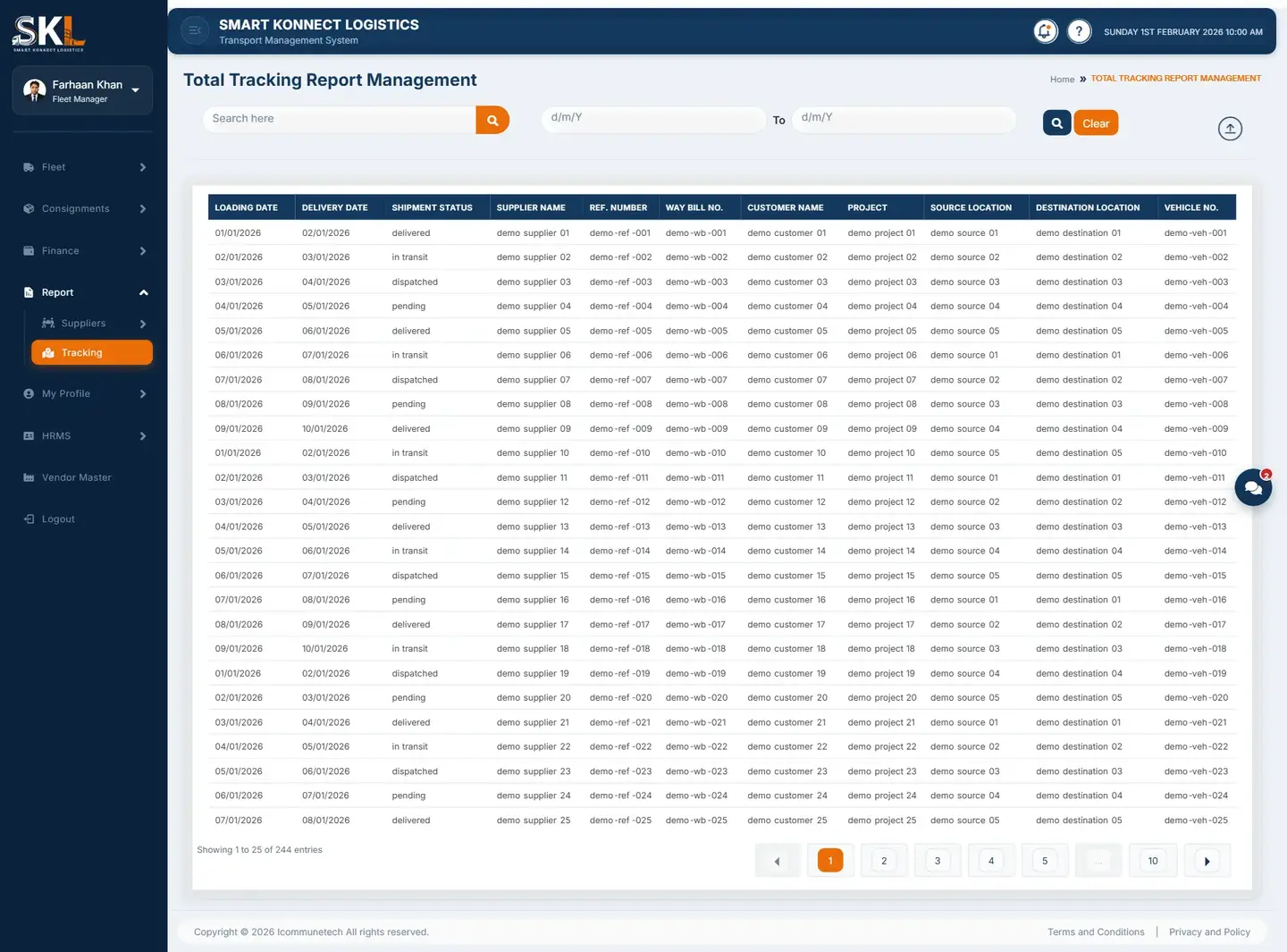
Task: Click the cell 'demo-veh-025'
Action: 1196,821
